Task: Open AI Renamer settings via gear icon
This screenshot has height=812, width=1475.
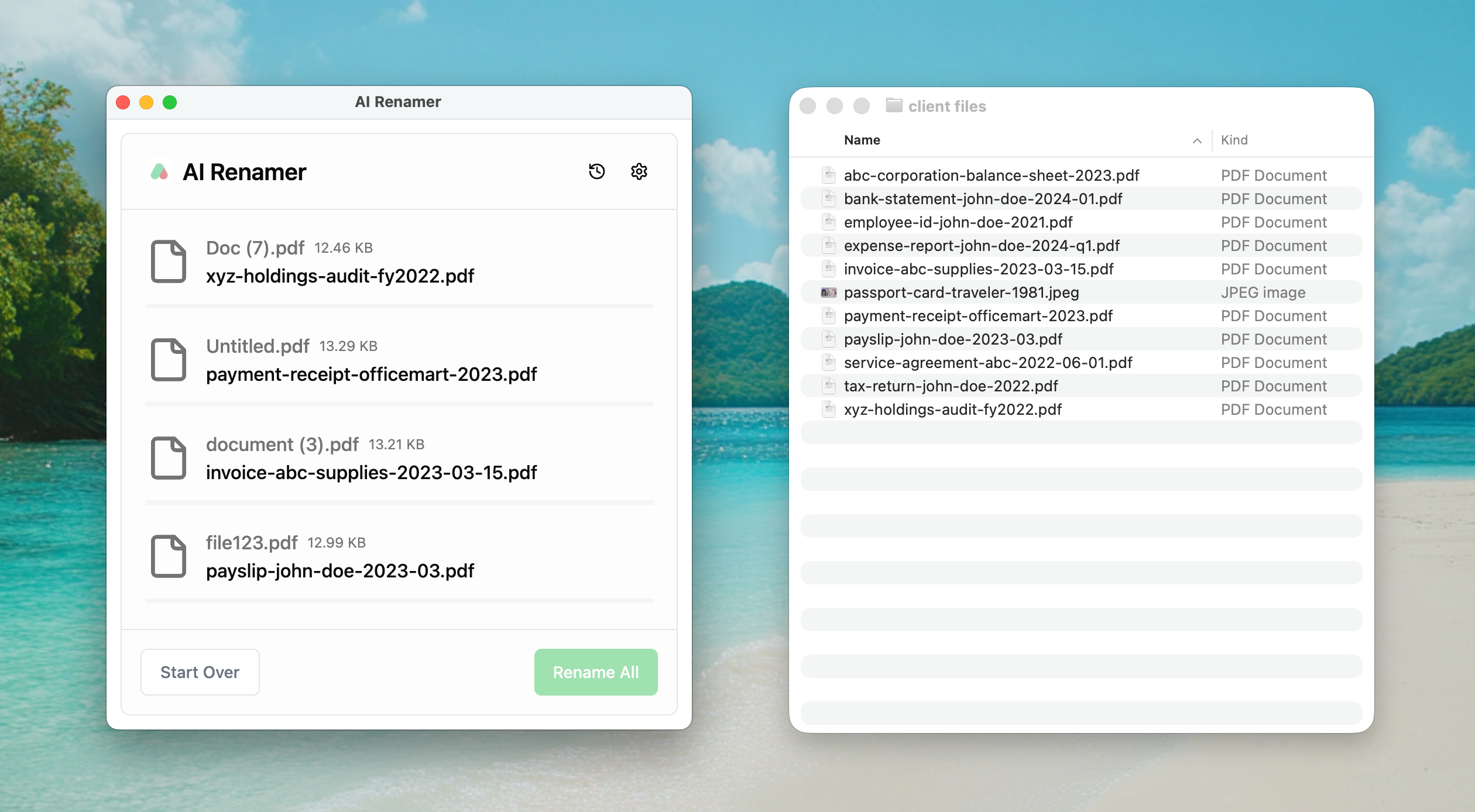Action: click(x=639, y=171)
